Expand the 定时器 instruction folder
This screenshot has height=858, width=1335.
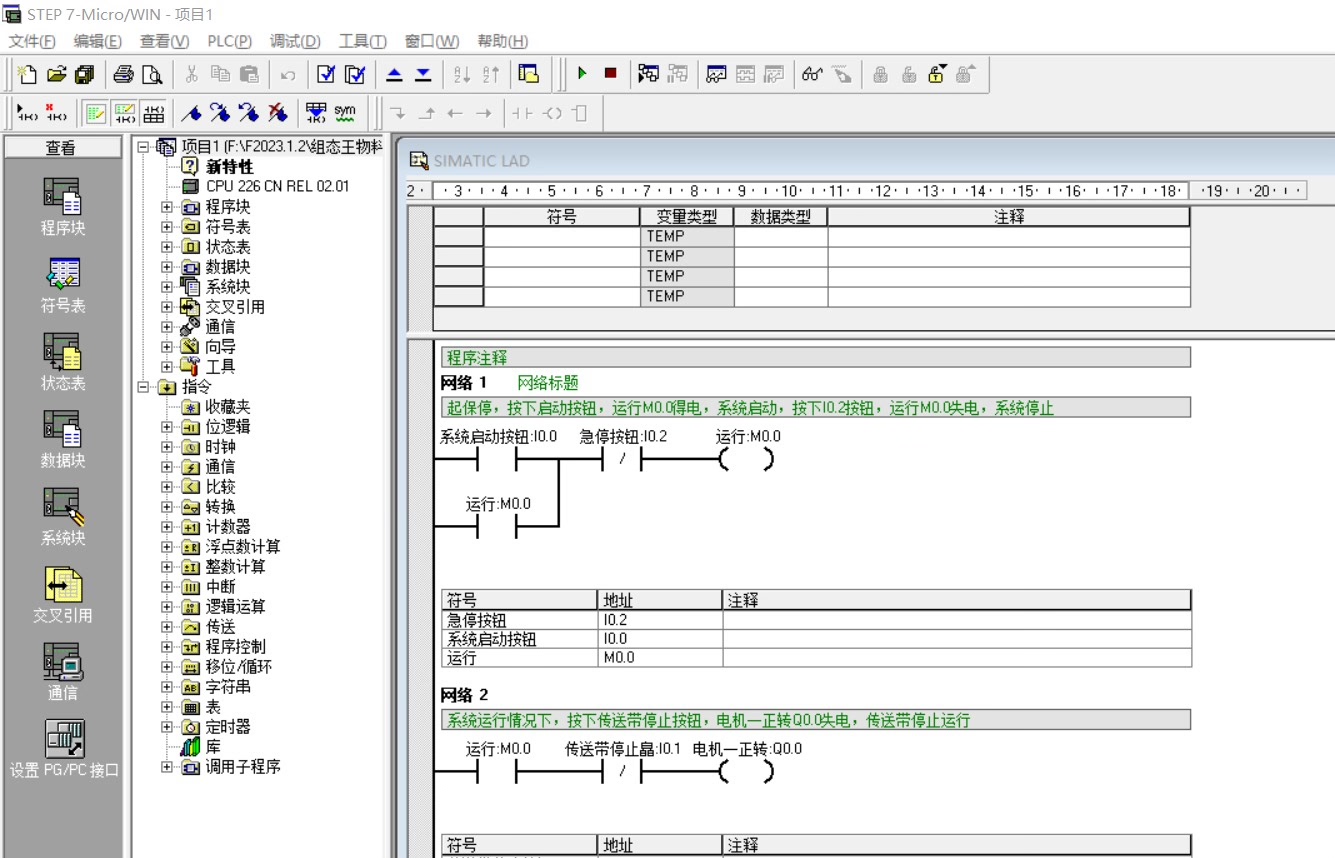(167, 727)
